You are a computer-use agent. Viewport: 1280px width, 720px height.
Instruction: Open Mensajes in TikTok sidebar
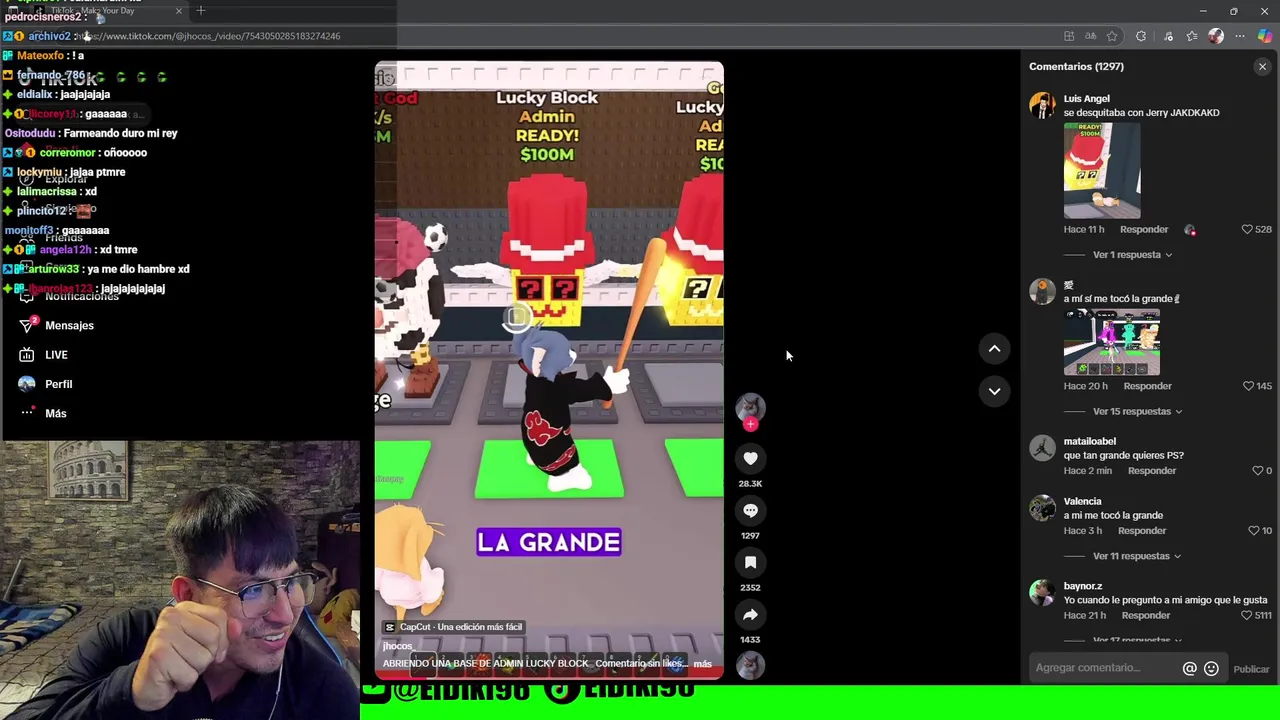pos(58,325)
